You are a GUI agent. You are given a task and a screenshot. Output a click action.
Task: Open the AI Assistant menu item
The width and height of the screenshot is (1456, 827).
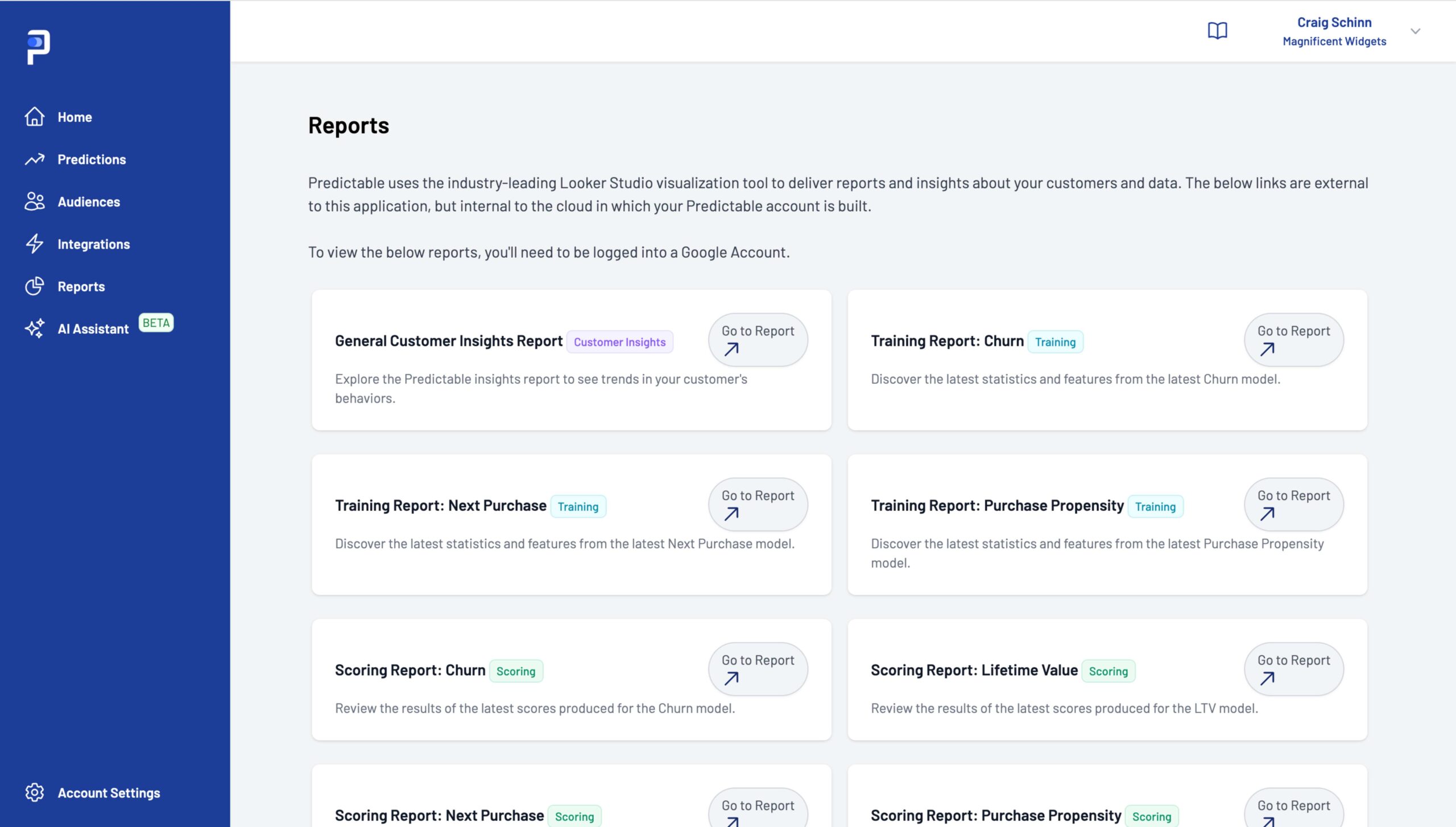pos(93,329)
